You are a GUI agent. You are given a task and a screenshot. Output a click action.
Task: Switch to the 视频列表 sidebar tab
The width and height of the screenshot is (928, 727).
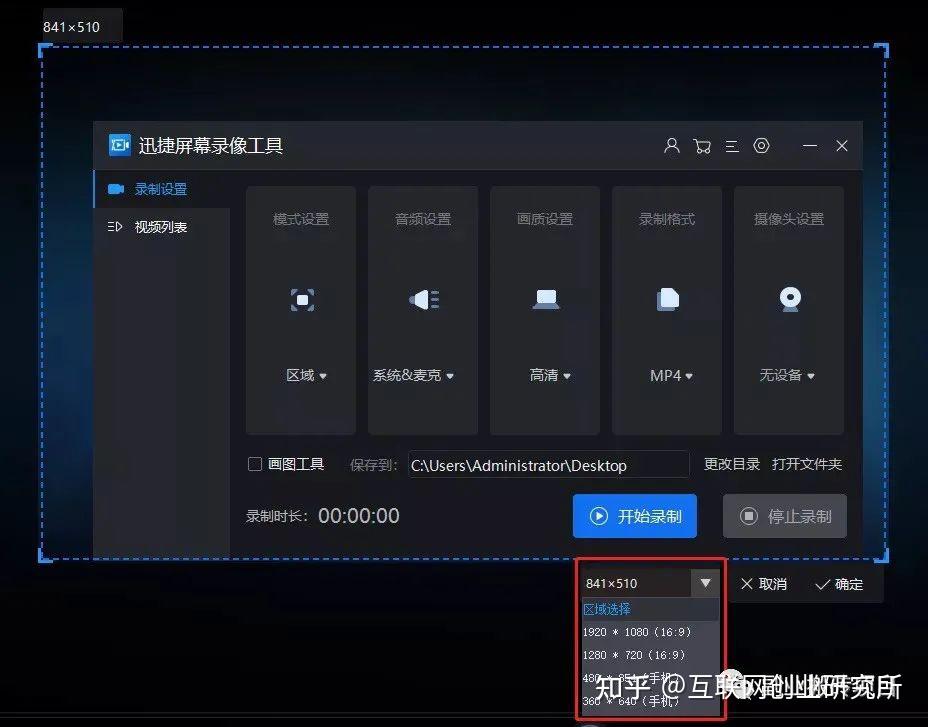162,227
